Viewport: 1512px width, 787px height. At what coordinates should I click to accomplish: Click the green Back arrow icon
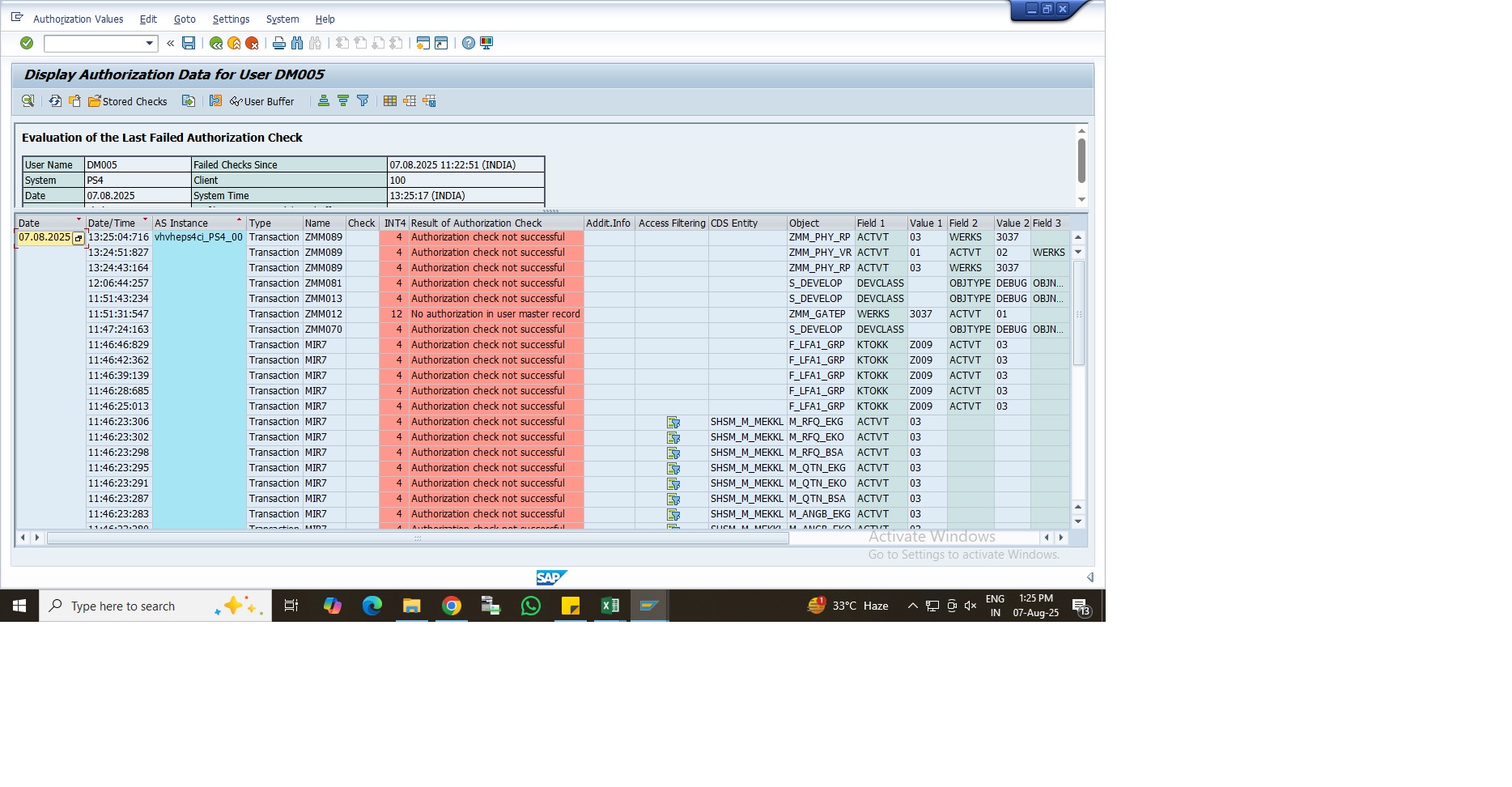[x=216, y=43]
